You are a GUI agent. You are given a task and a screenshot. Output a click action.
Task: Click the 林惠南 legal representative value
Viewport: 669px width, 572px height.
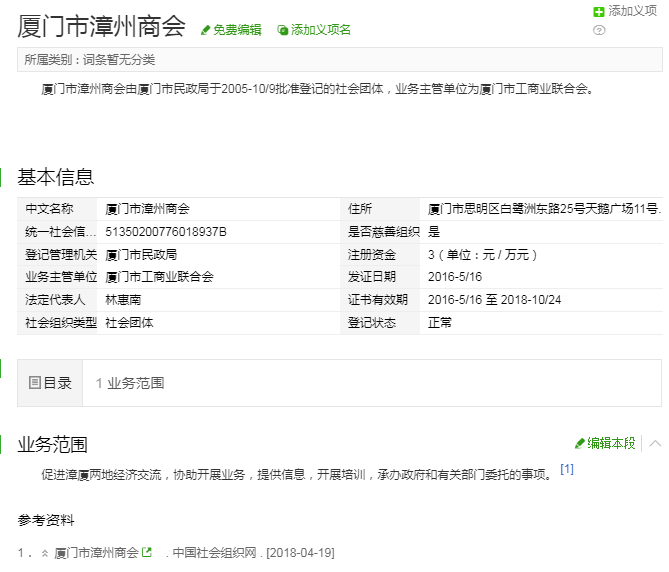[123, 300]
